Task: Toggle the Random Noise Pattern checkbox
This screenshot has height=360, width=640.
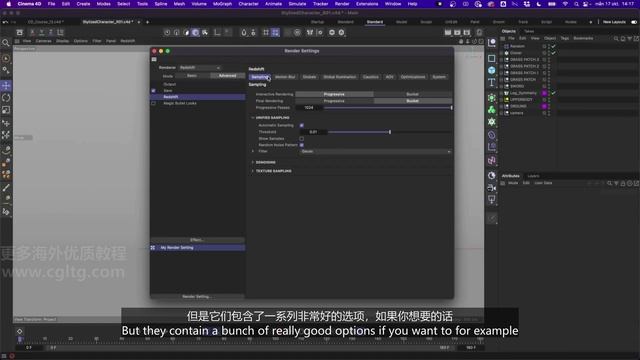Action: pos(302,145)
